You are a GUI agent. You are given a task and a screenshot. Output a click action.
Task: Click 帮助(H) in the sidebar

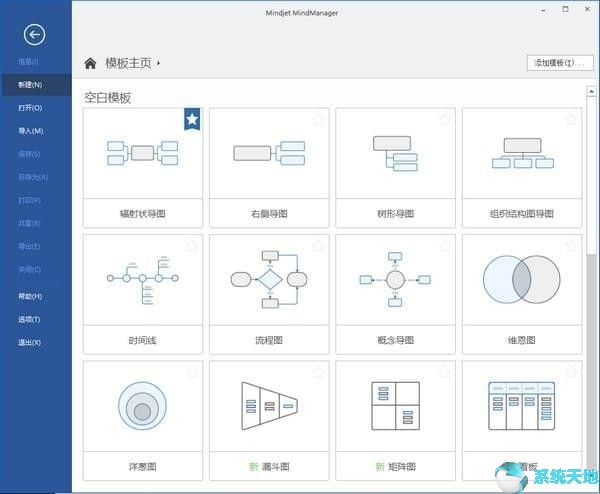[36, 296]
